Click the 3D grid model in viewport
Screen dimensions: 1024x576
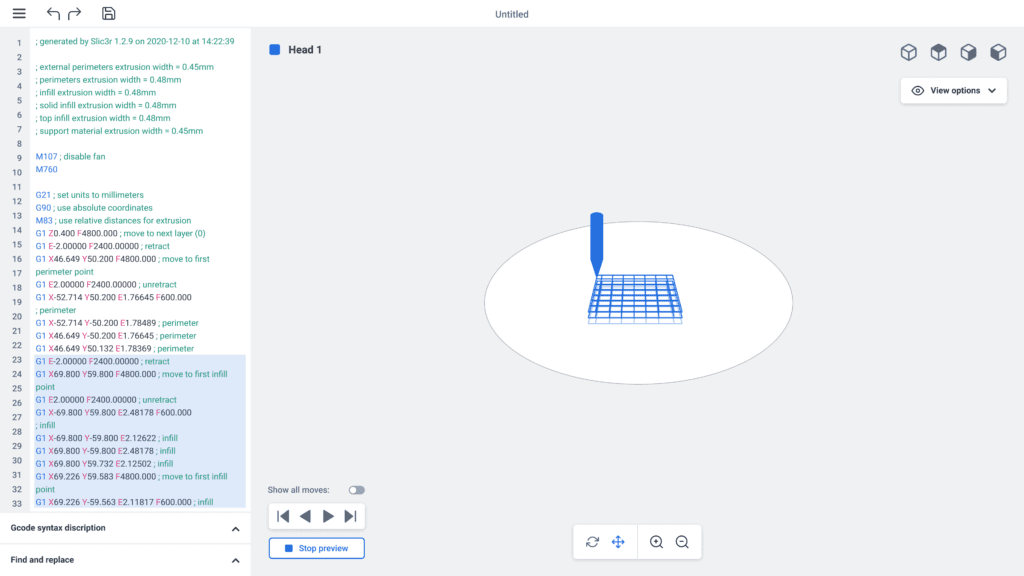(635, 299)
